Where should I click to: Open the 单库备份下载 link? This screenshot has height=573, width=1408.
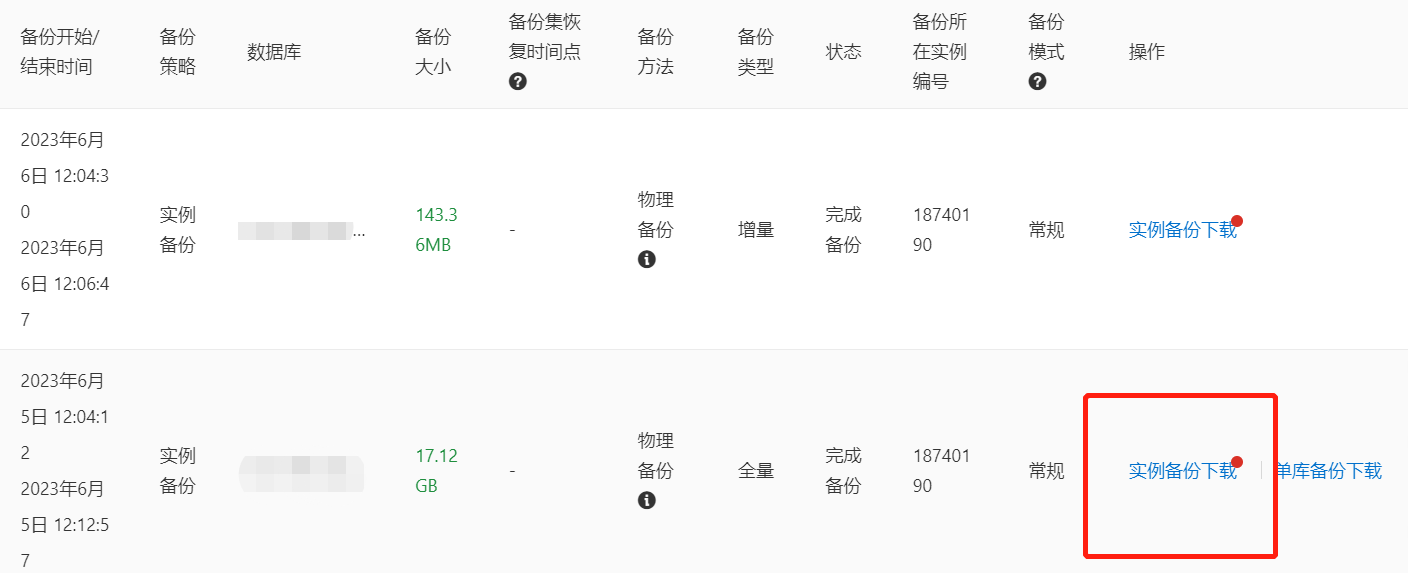pyautogui.click(x=1328, y=471)
